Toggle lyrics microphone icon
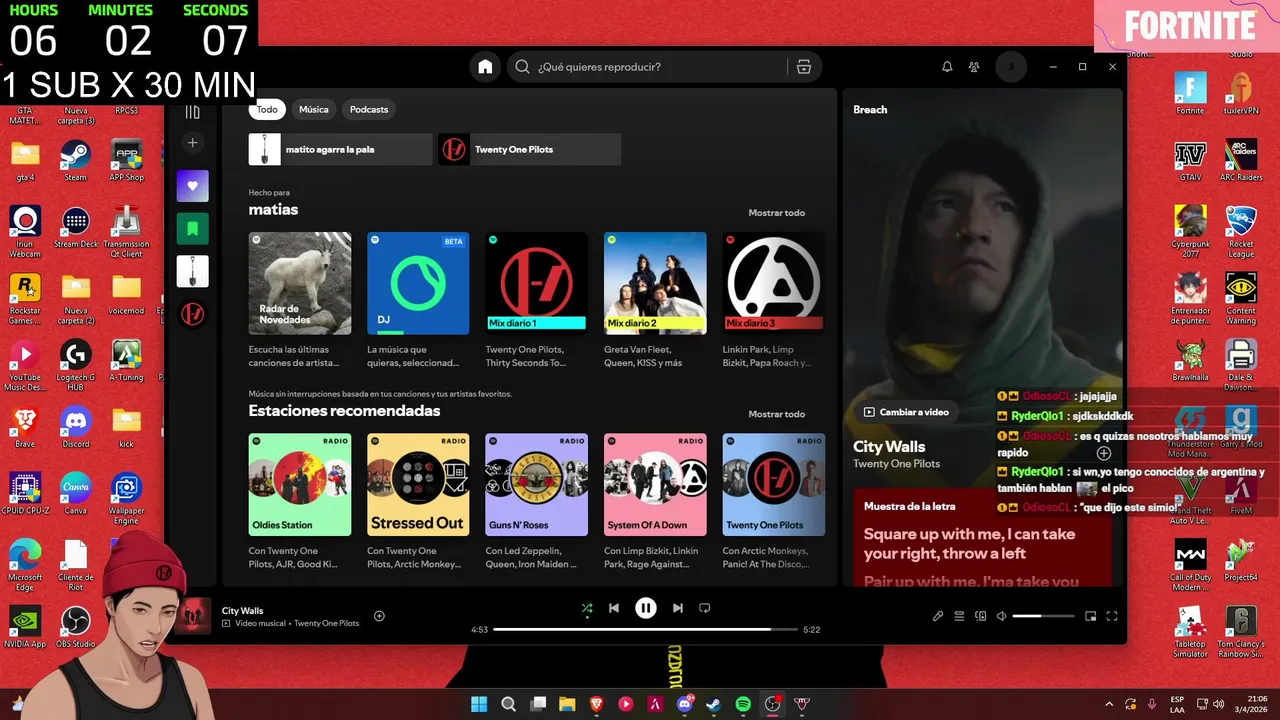This screenshot has height=720, width=1280. 938,617
